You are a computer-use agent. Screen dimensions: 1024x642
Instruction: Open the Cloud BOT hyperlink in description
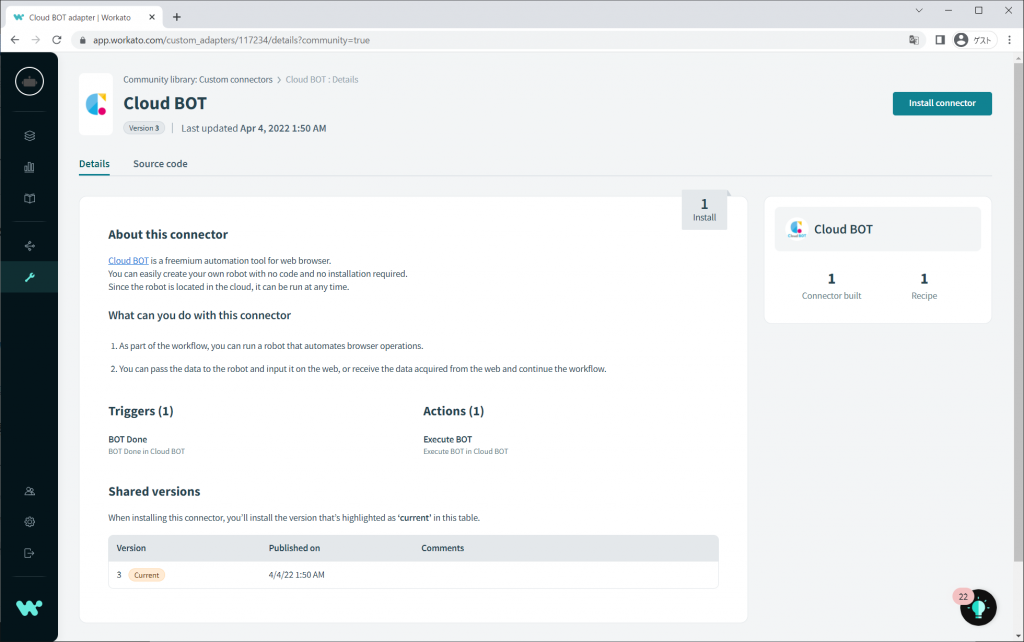[128, 261]
